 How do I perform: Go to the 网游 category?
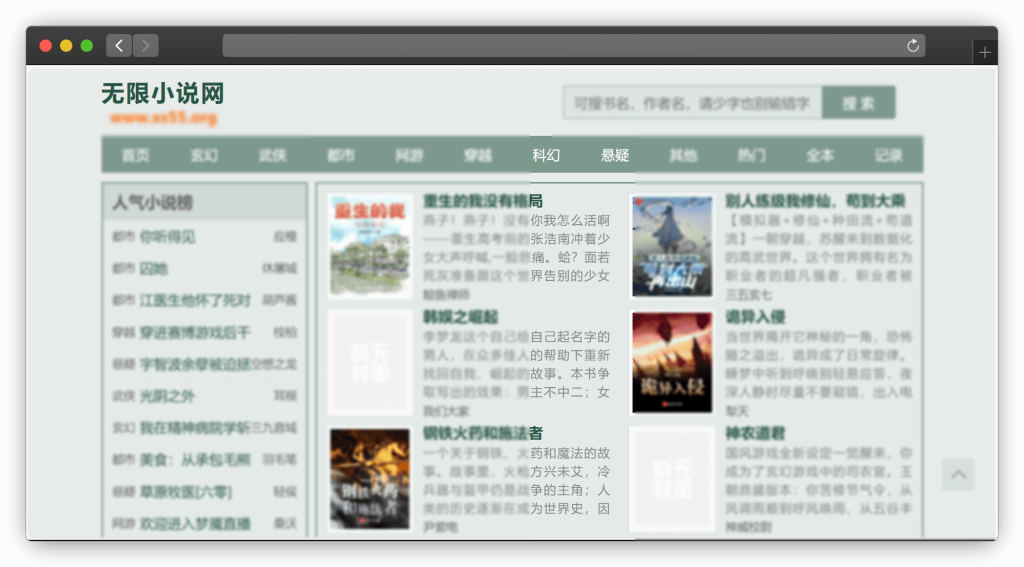click(x=409, y=155)
